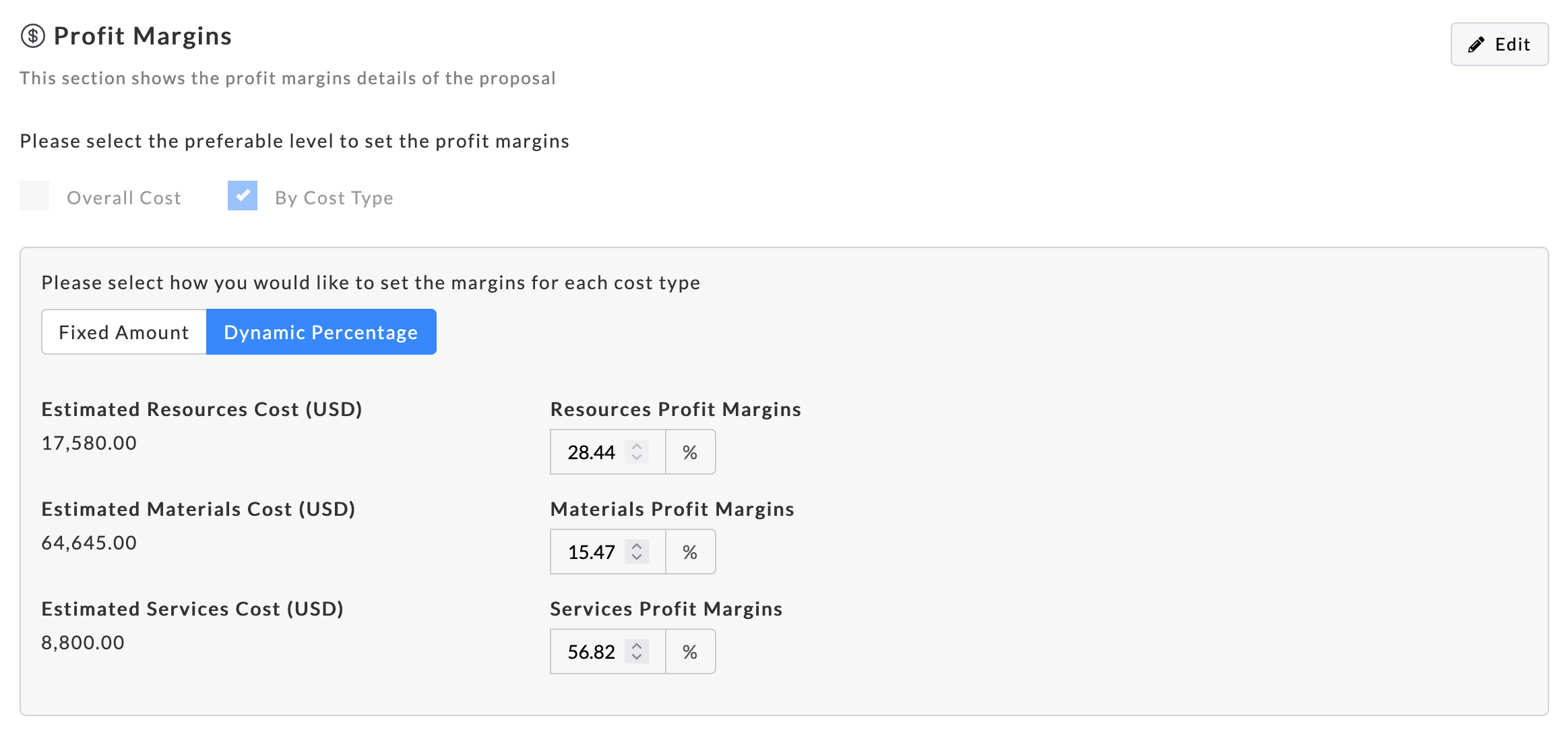This screenshot has width=1568, height=739.
Task: Click the percent symbol beside Resources margin
Action: [x=690, y=452]
